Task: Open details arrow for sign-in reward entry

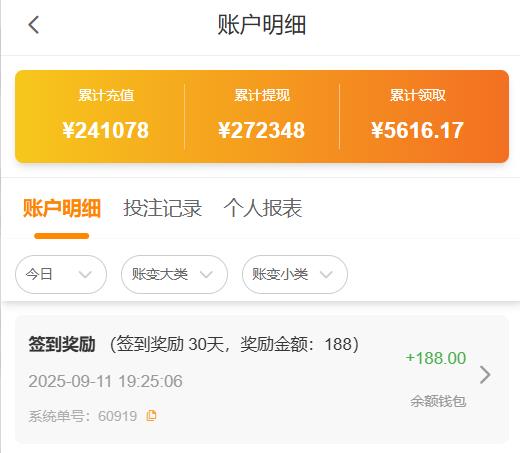Action: (485, 375)
